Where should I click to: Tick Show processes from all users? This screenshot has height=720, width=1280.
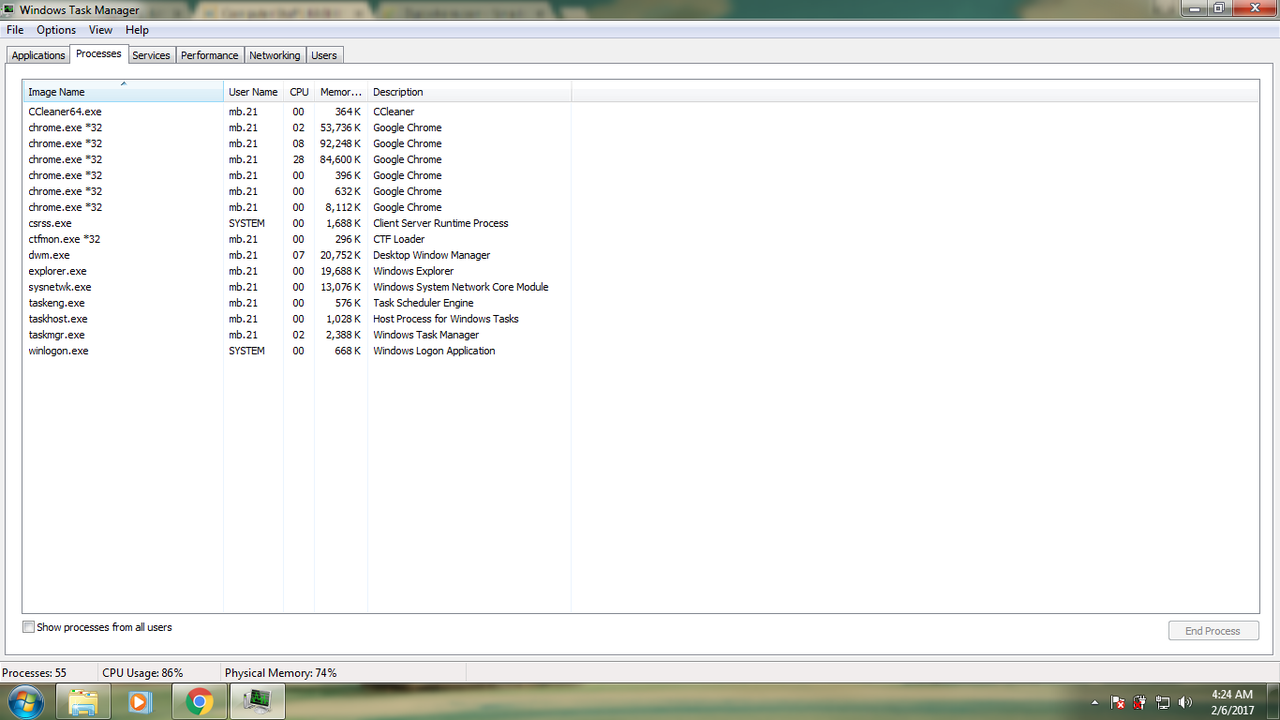[28, 627]
